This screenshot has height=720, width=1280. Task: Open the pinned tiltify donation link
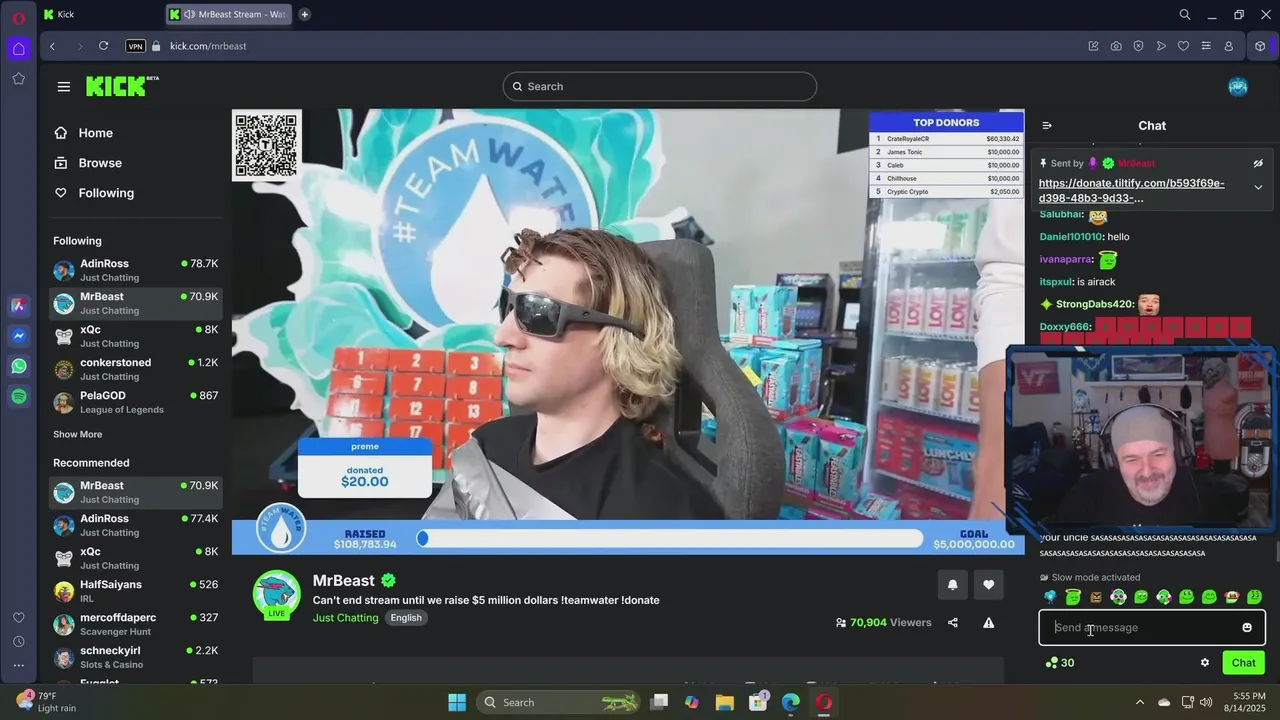[x=1131, y=190]
